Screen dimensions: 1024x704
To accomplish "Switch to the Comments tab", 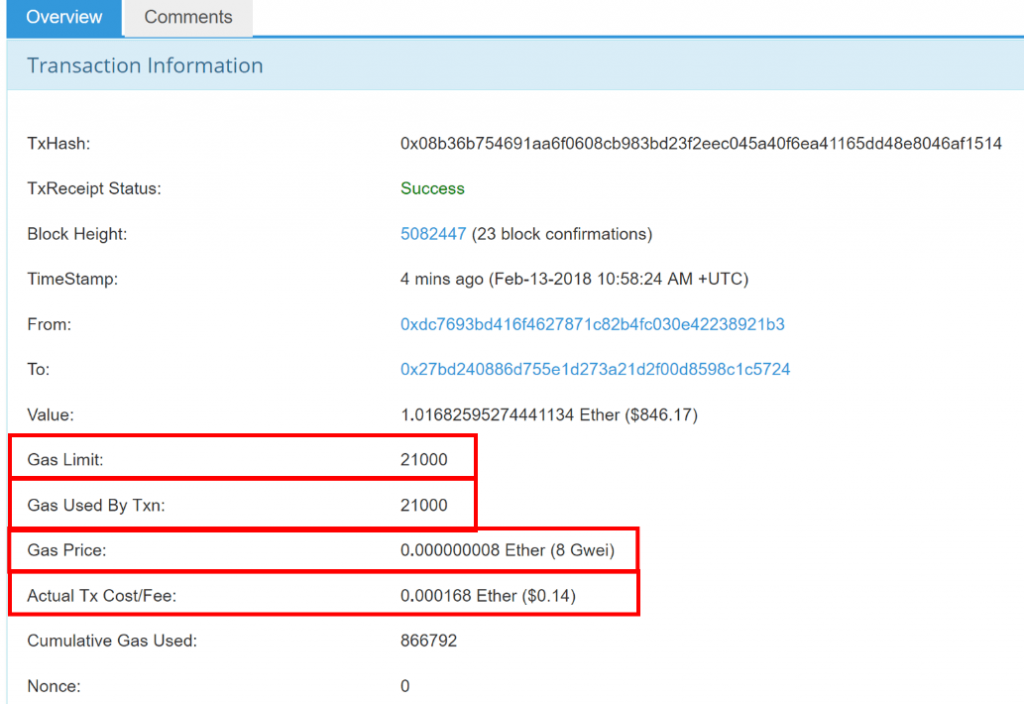I will (x=188, y=17).
